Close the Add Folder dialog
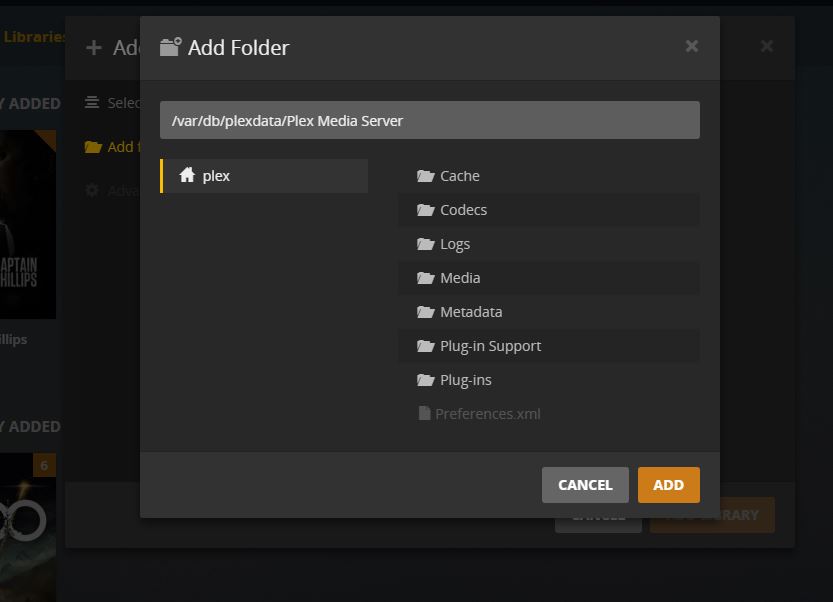 [x=692, y=46]
